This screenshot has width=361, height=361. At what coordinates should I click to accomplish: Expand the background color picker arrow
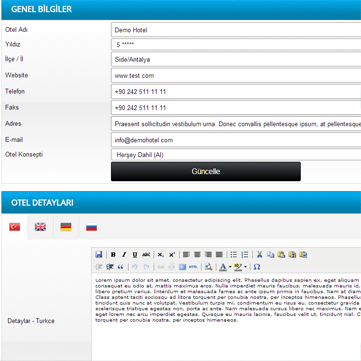click(x=246, y=267)
